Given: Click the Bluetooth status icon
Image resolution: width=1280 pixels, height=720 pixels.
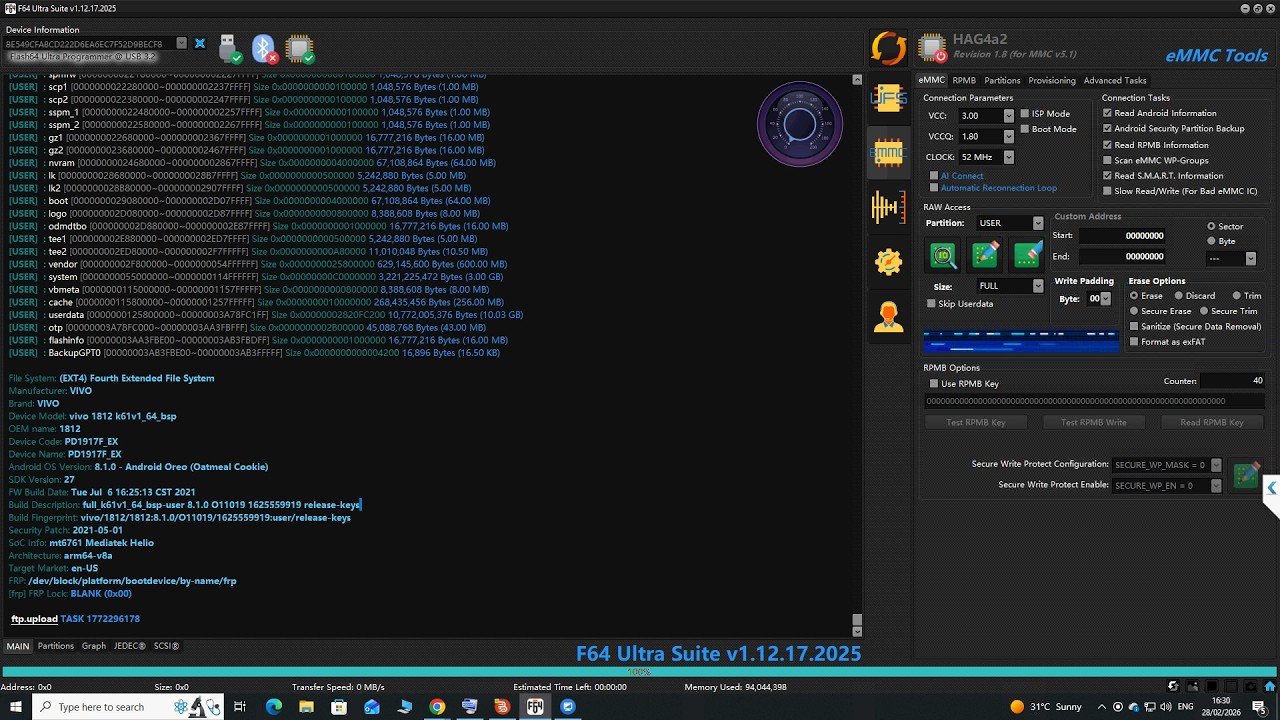Looking at the screenshot, I should coord(264,48).
